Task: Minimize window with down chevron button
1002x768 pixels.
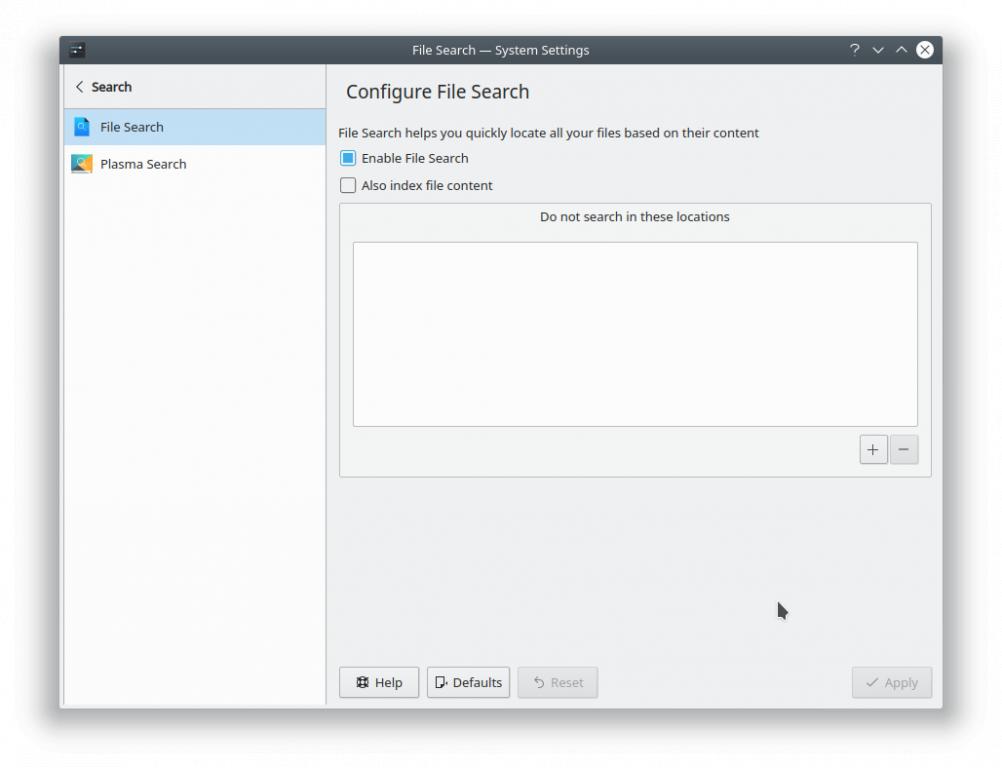Action: (x=878, y=50)
